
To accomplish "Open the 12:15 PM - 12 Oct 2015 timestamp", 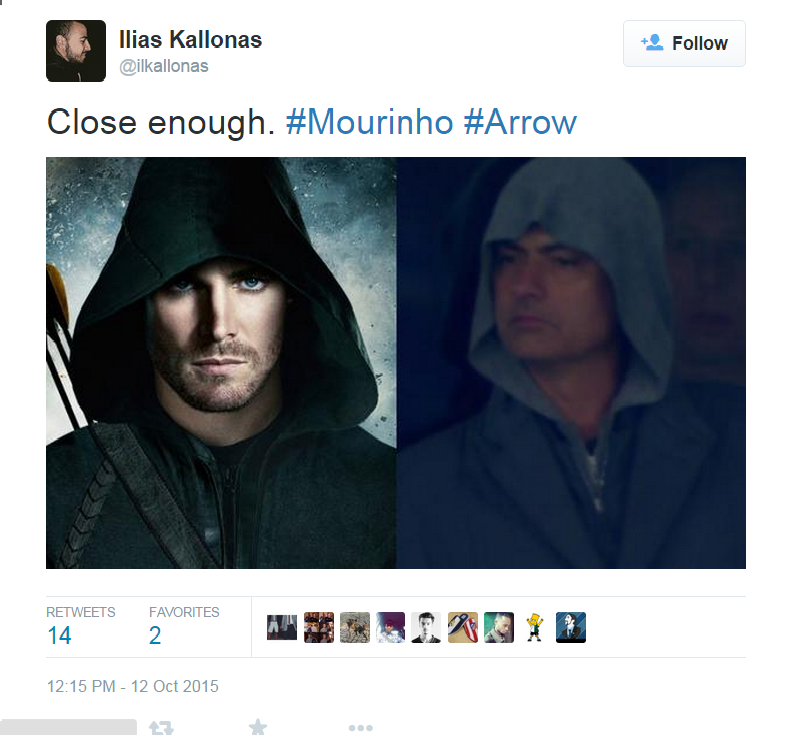I will pyautogui.click(x=133, y=686).
